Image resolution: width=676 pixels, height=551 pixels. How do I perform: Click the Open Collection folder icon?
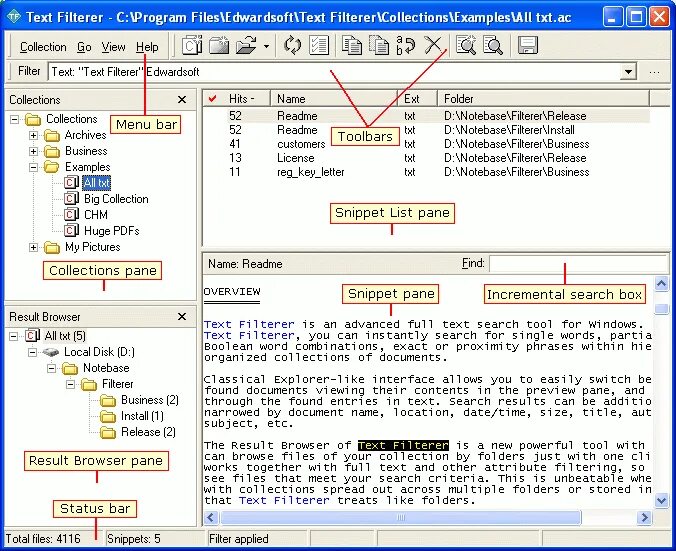click(247, 45)
